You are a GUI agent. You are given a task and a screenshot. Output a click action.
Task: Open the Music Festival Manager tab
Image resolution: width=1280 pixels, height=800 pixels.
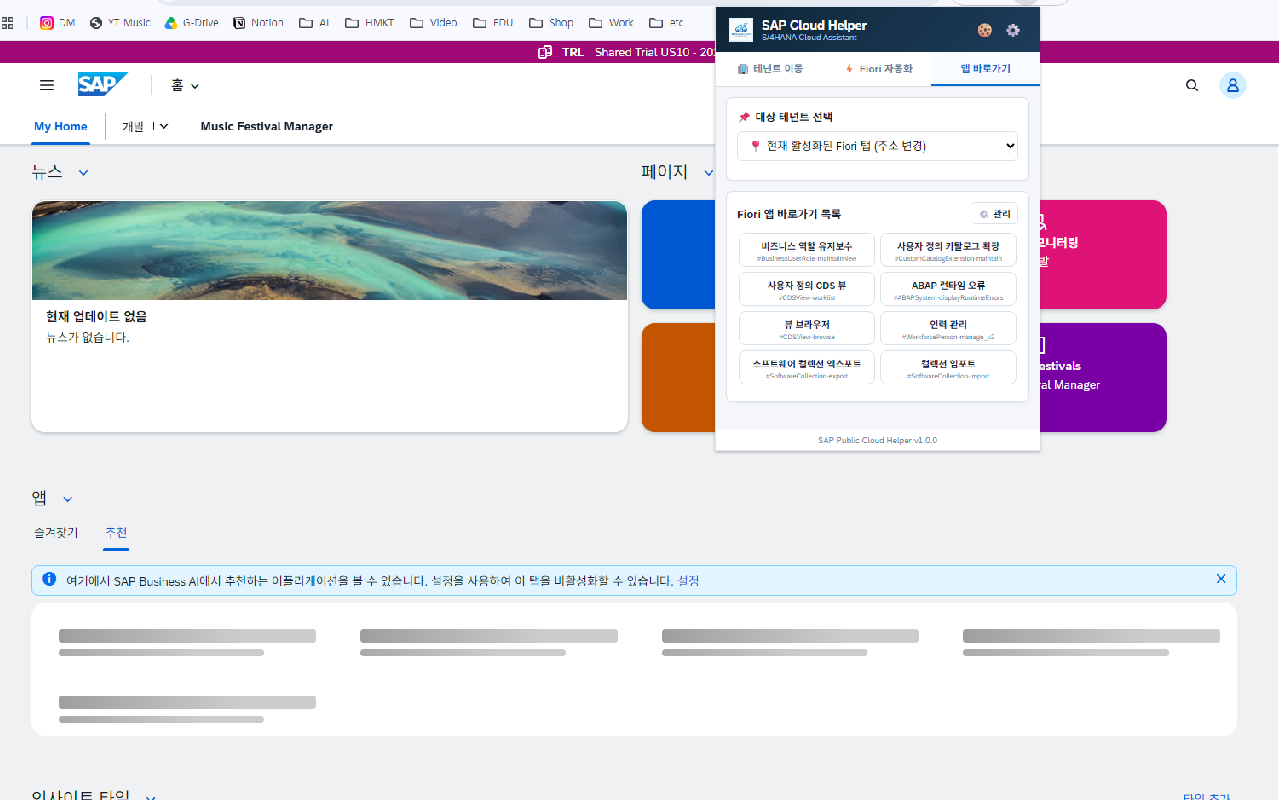click(266, 126)
